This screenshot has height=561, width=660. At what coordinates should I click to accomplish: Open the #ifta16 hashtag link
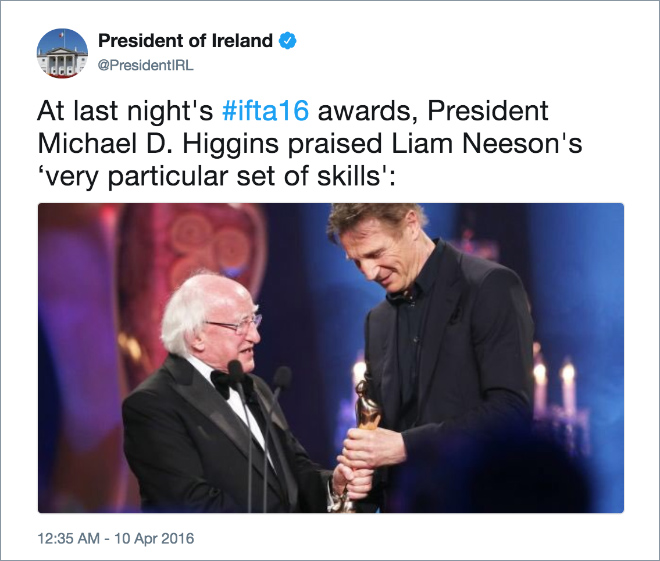pos(265,111)
